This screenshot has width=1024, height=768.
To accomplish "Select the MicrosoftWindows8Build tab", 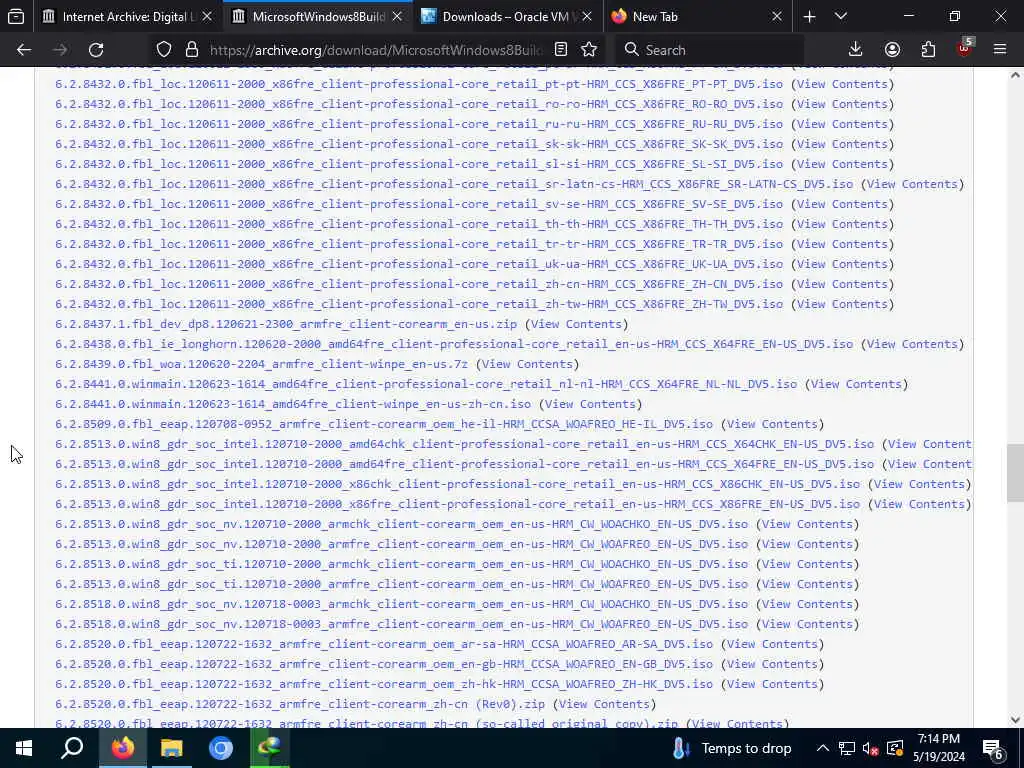I will click(x=318, y=16).
